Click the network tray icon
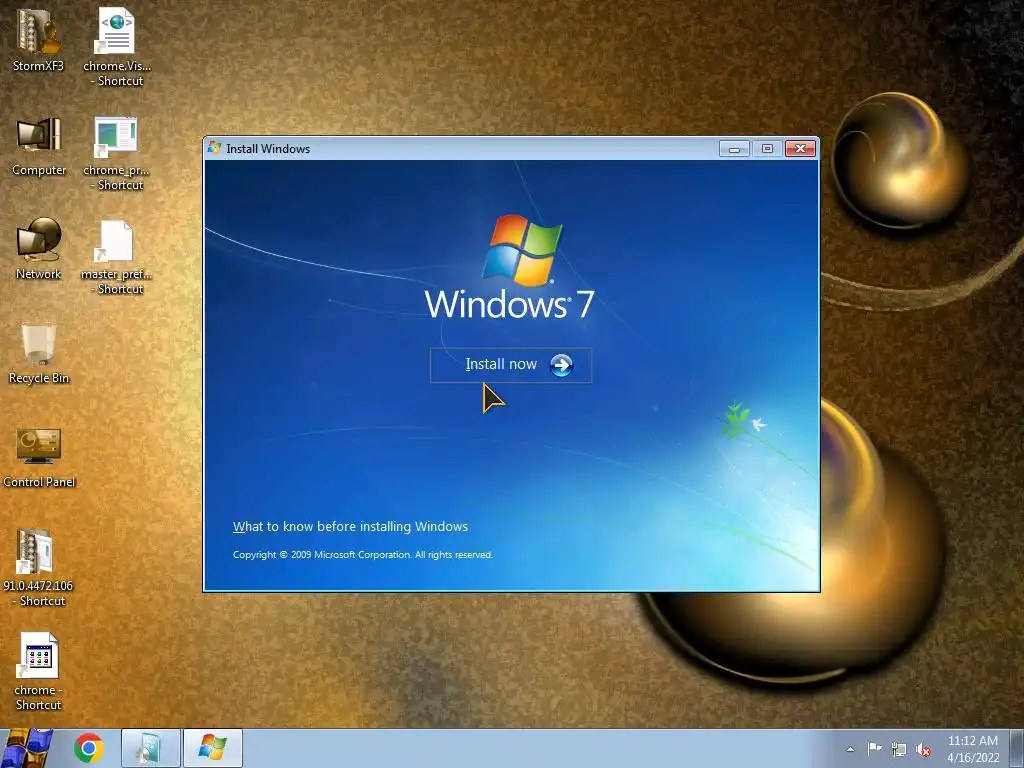 (x=899, y=749)
